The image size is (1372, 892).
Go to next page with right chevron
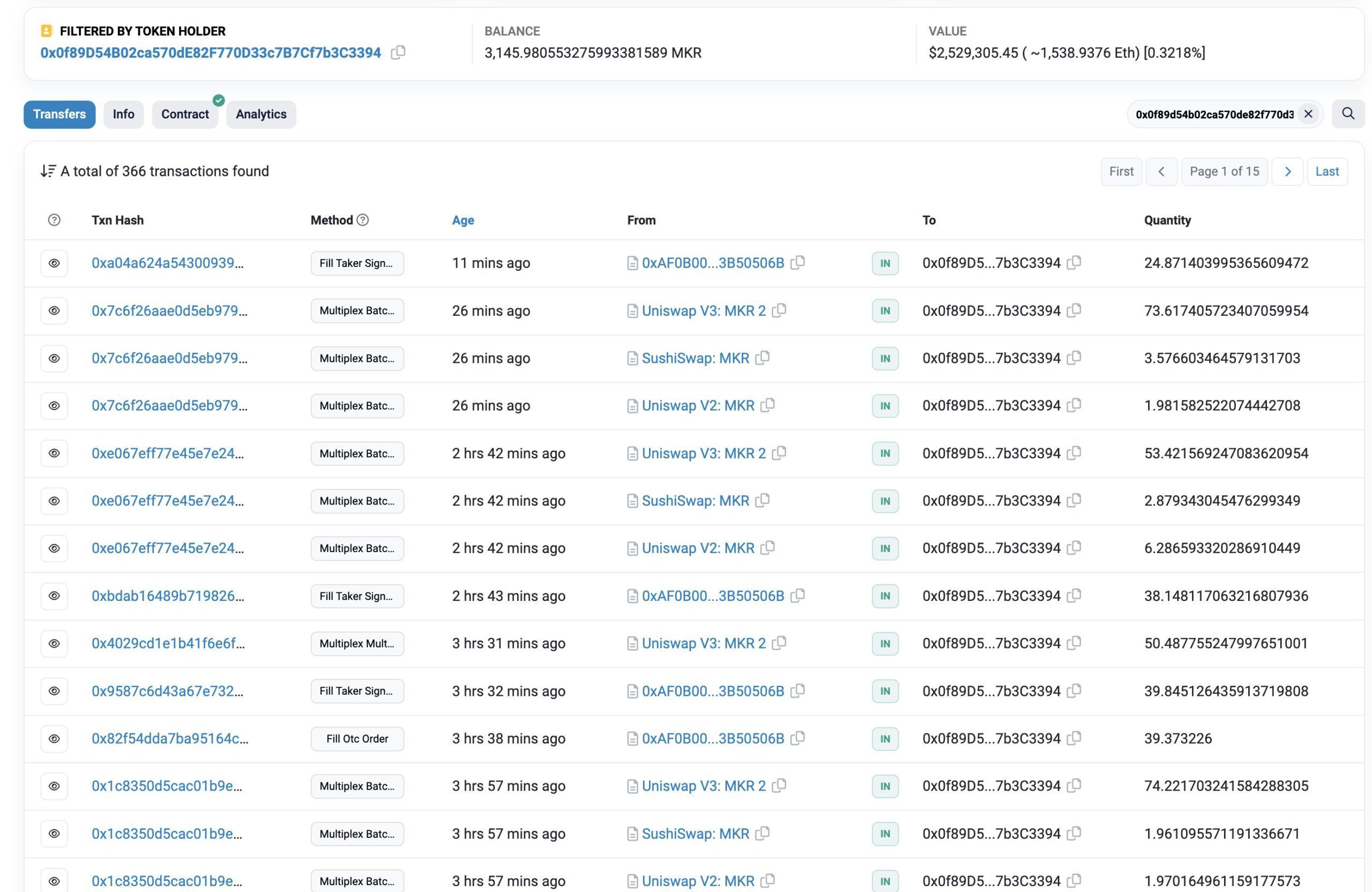pos(1287,172)
